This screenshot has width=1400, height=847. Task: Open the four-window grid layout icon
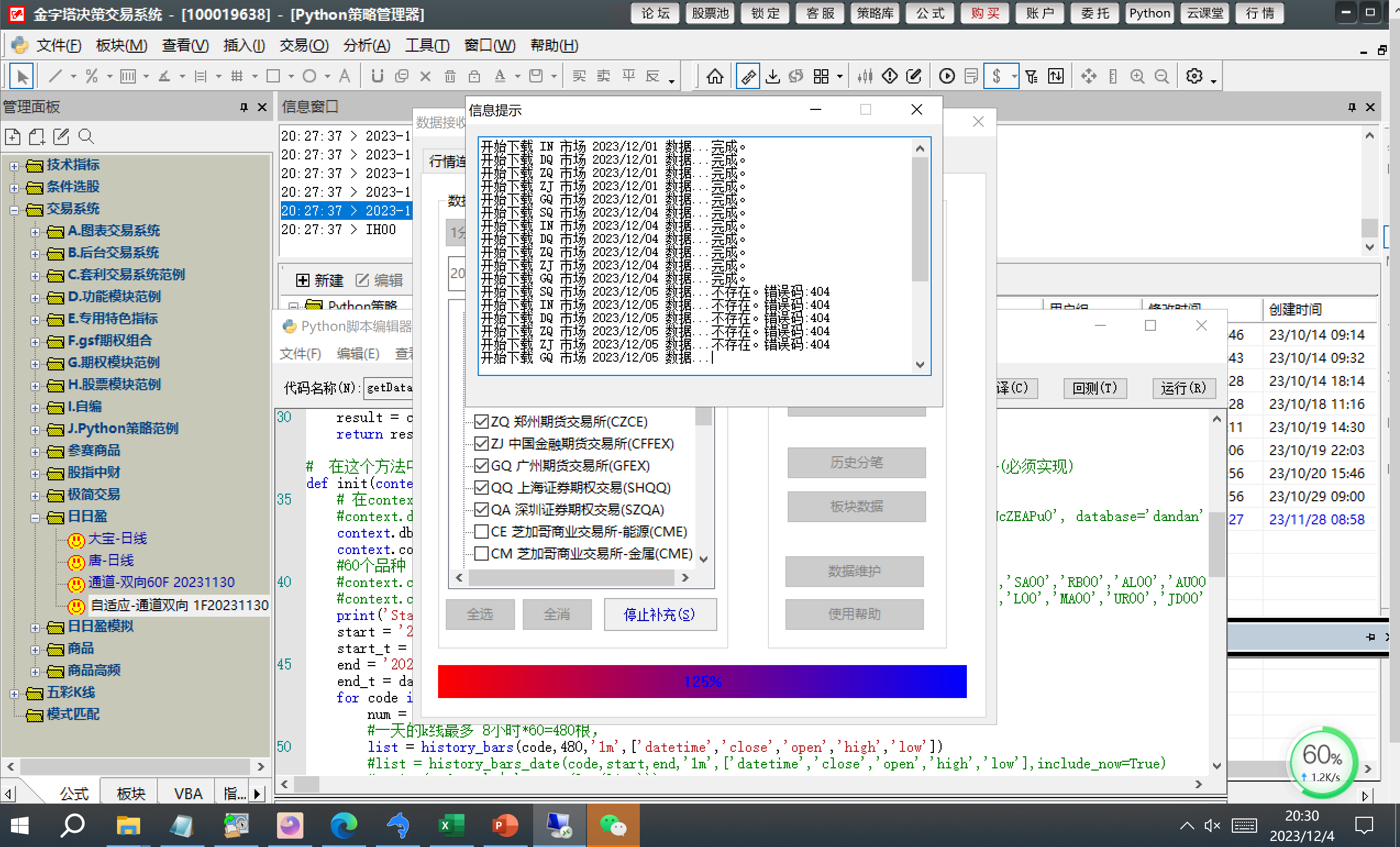821,76
